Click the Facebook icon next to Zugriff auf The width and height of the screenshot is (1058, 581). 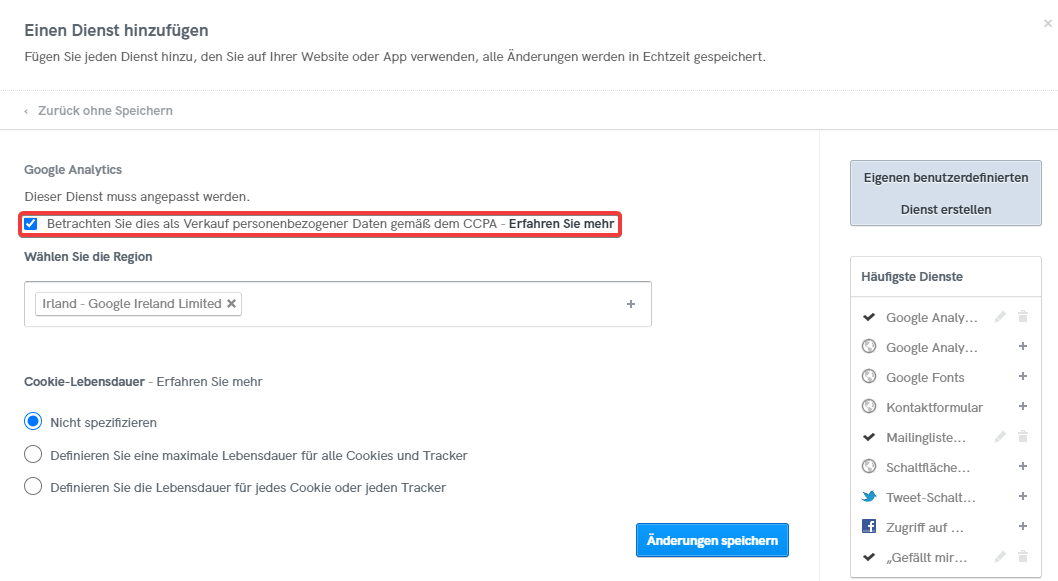tap(868, 527)
